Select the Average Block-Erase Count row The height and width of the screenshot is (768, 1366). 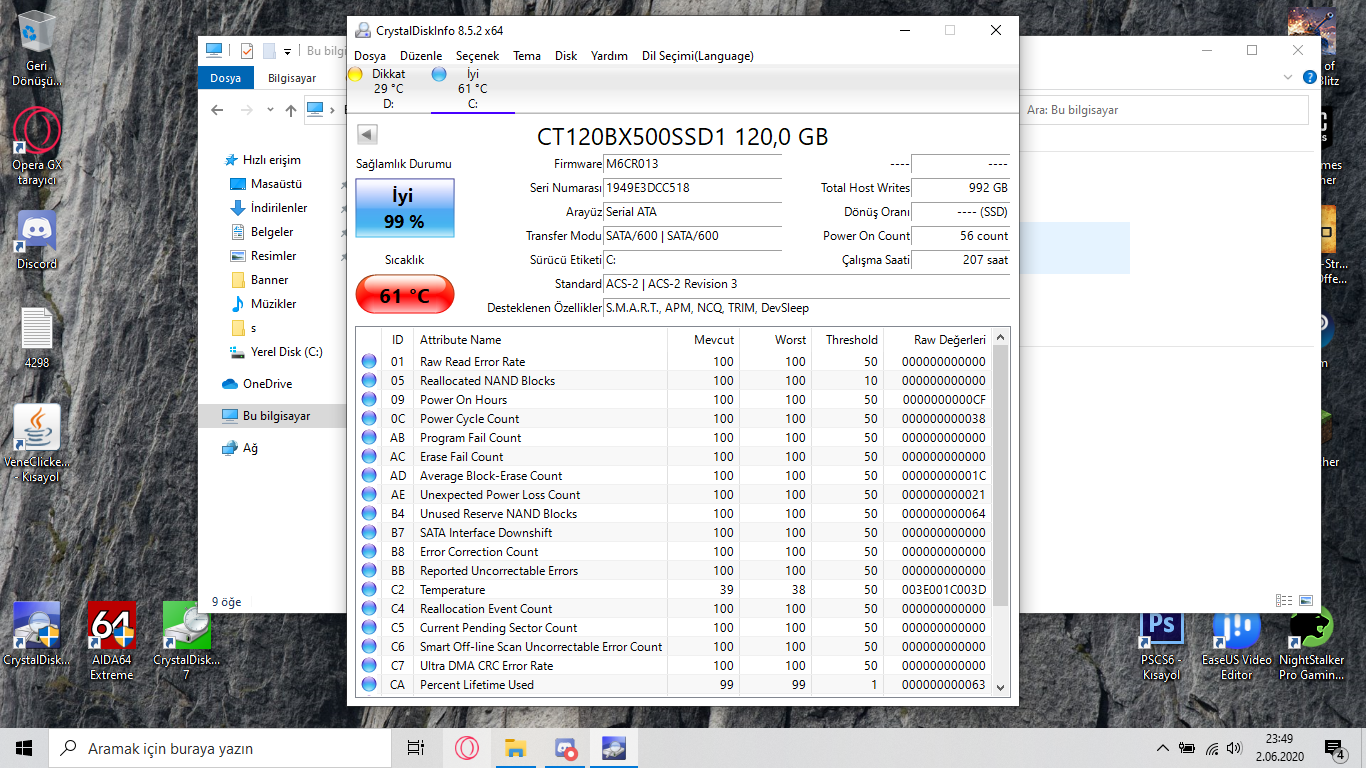click(x=674, y=476)
